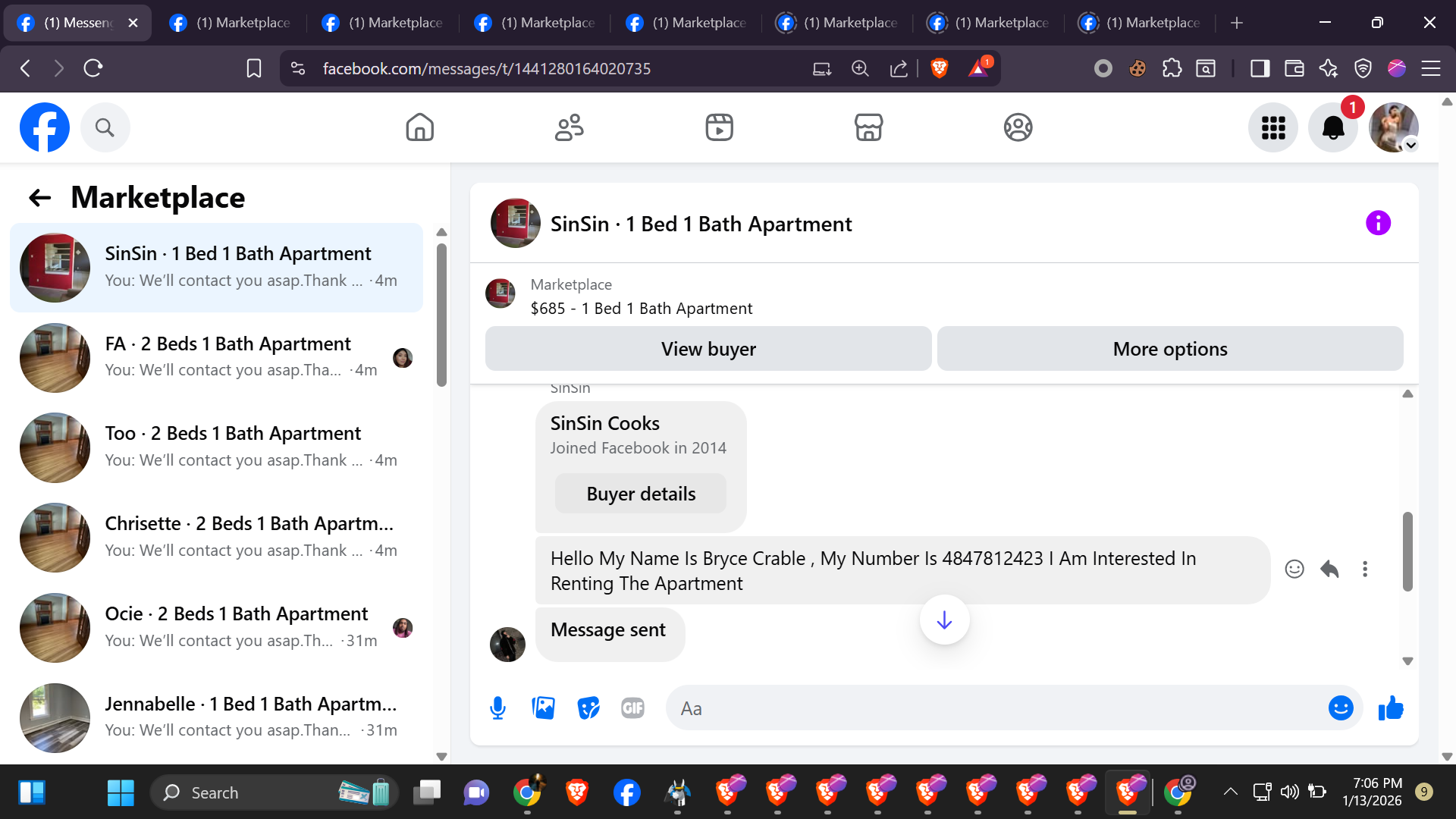Expand the account profile menu
The width and height of the screenshot is (1456, 819).
tap(1394, 127)
